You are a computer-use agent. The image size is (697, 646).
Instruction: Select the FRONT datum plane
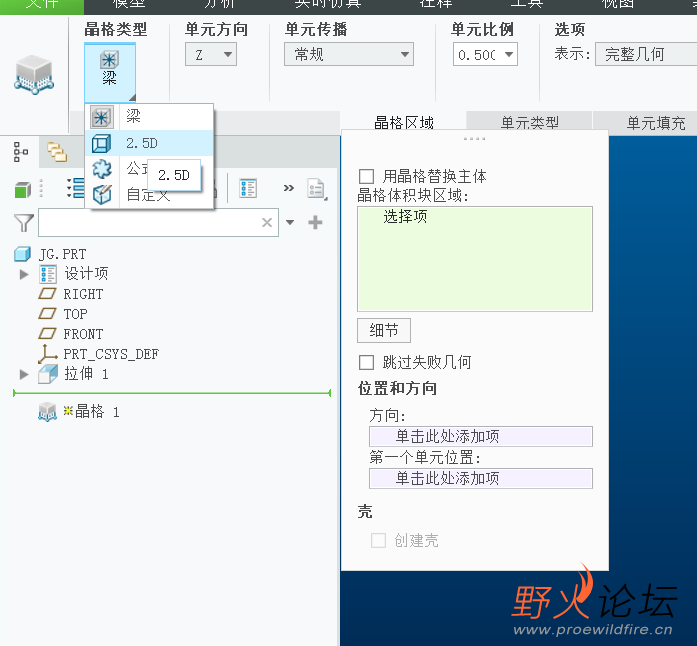coord(83,334)
